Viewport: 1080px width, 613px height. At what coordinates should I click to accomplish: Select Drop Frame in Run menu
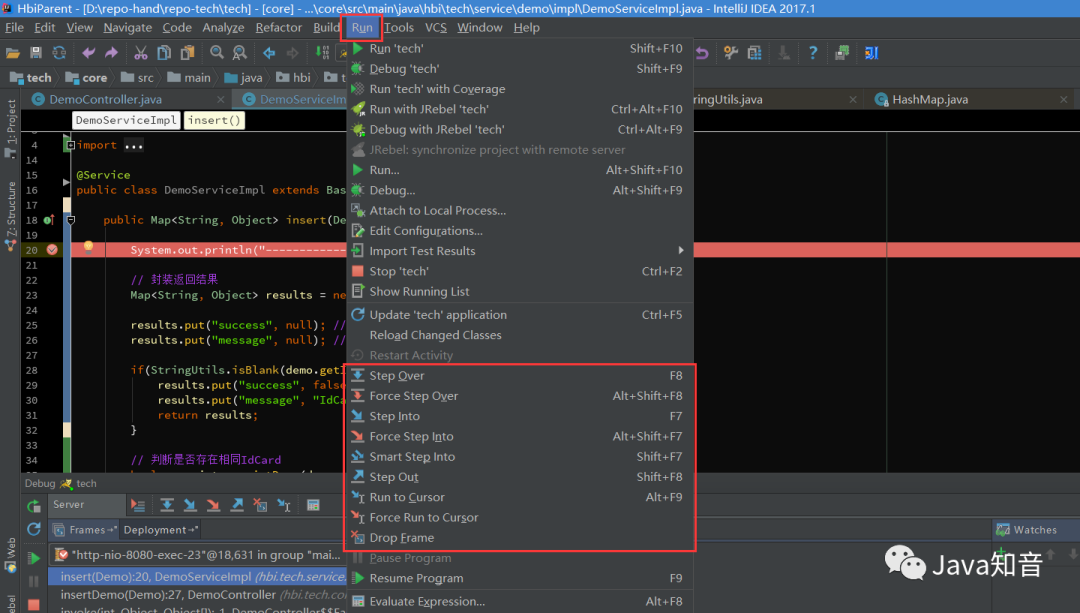(x=520, y=538)
